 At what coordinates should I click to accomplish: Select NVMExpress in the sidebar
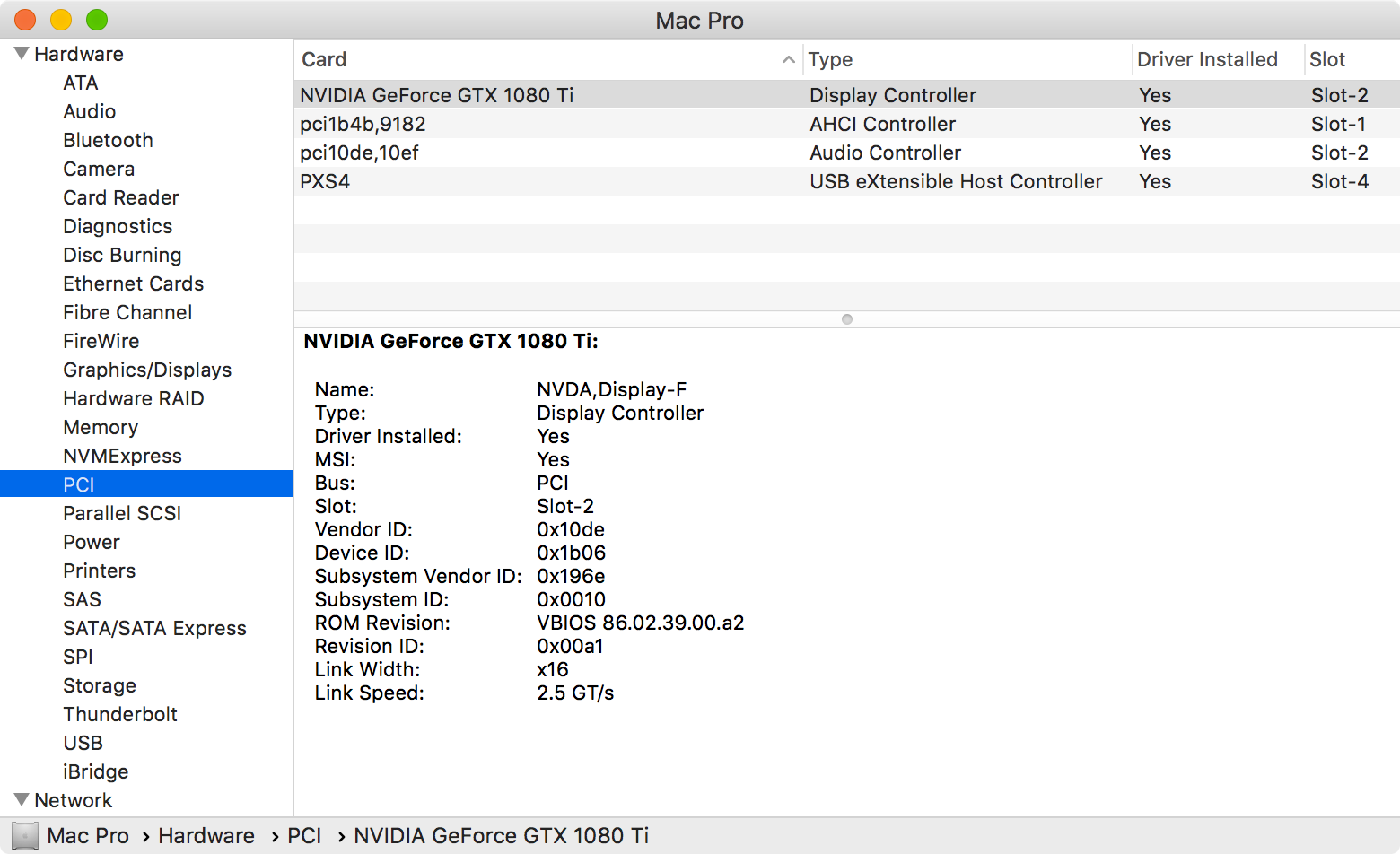click(122, 456)
